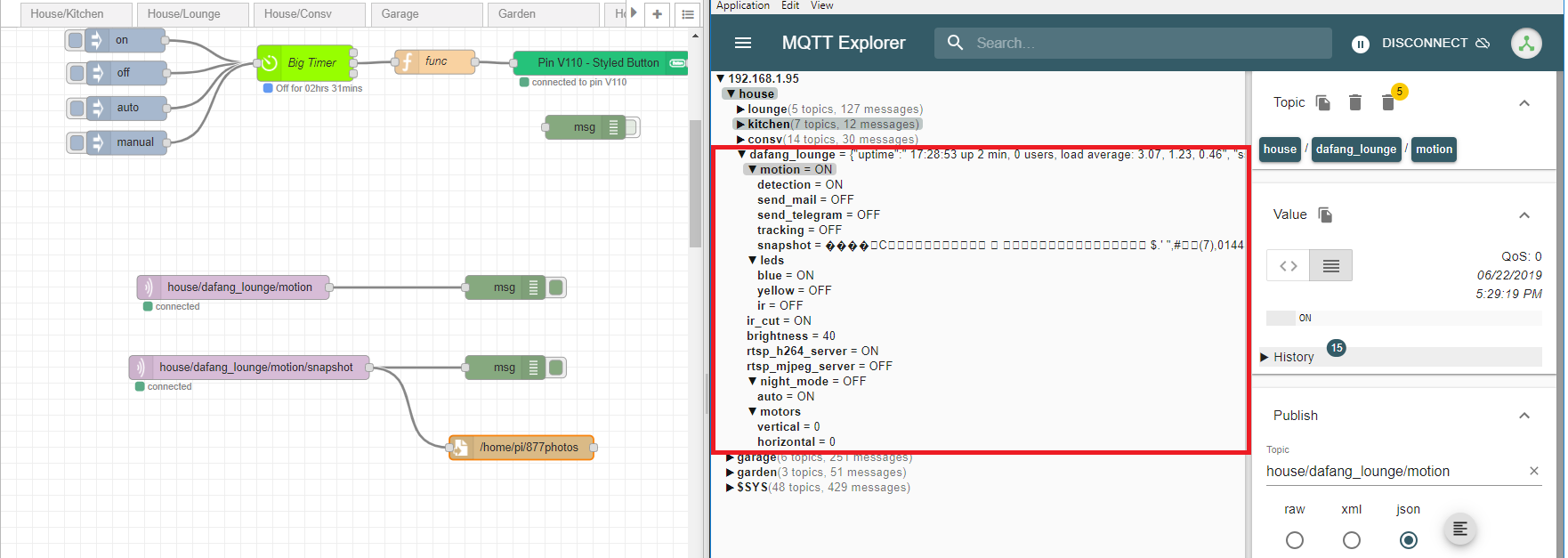
Task: Click the list icon on the motion debug msg node
Action: pos(534,287)
